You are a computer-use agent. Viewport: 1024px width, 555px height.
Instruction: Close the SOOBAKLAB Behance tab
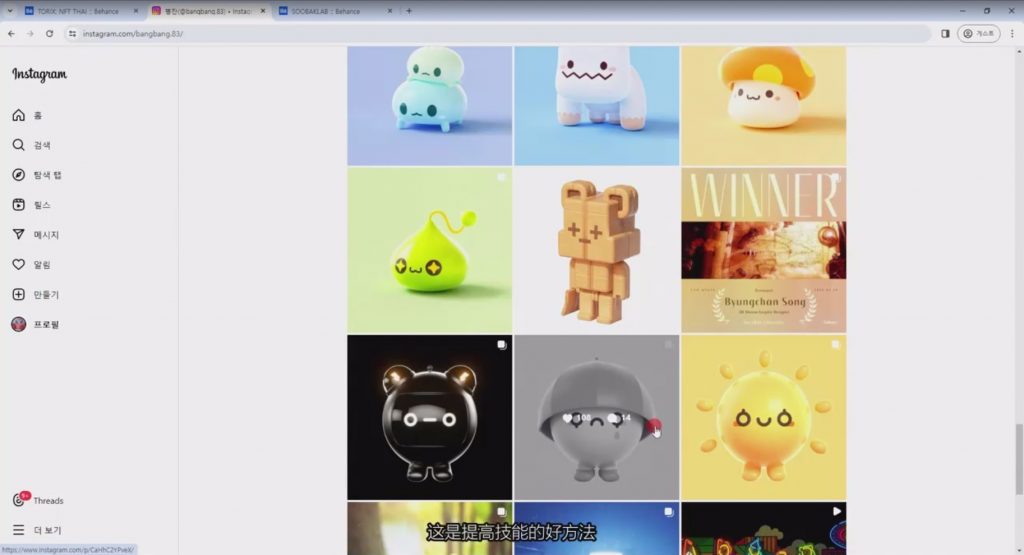tap(390, 11)
